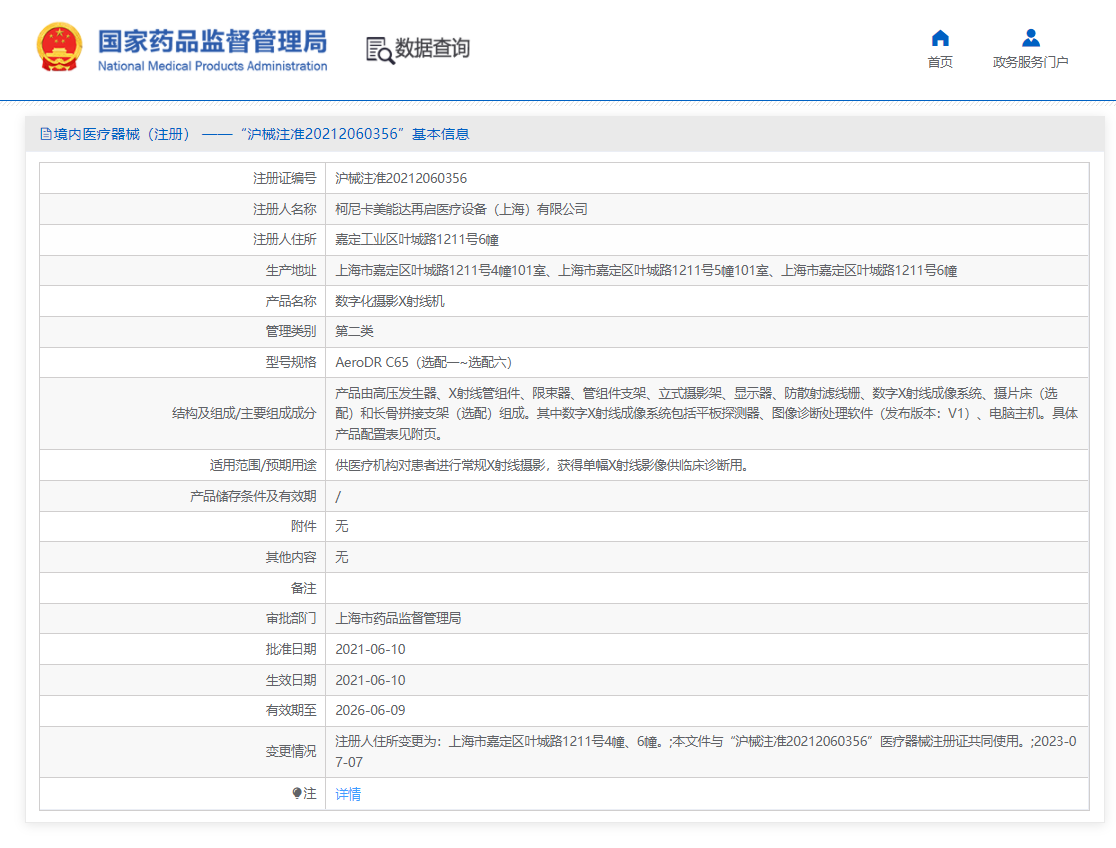Click the 产品名称 row label
Screen dimensions: 1116x848
click(x=291, y=301)
